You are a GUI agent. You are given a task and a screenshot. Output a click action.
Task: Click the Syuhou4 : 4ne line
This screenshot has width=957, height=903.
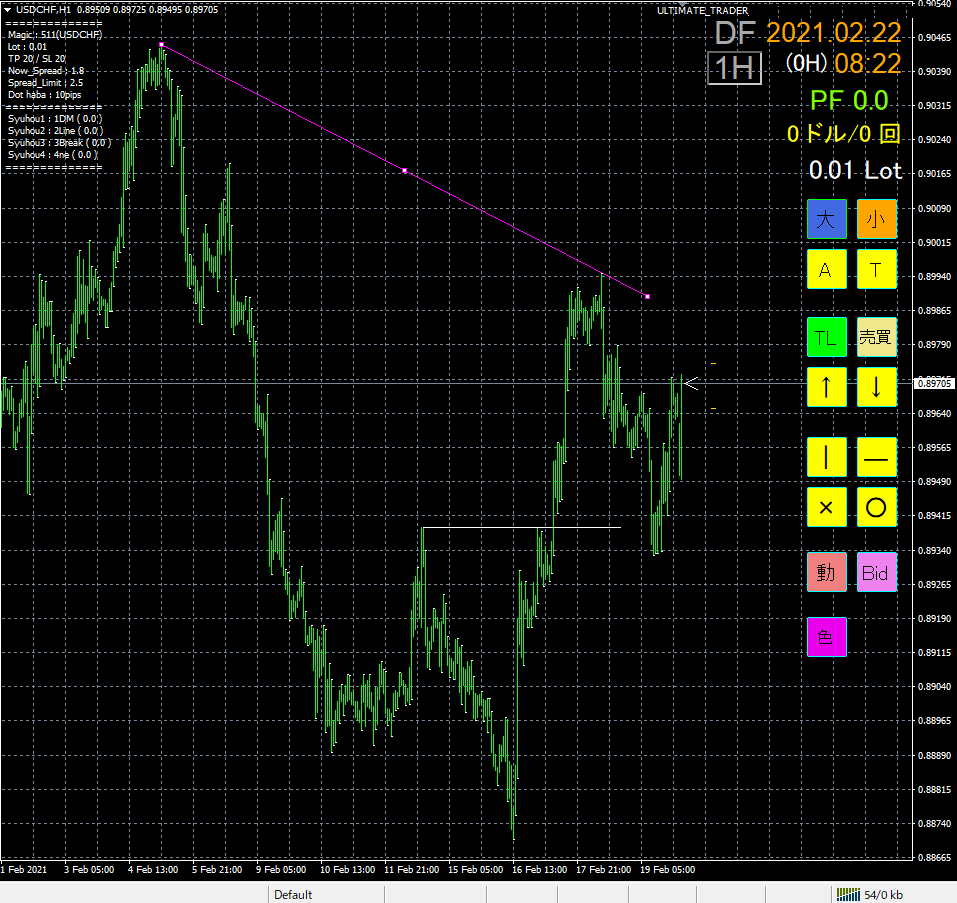pyautogui.click(x=52, y=155)
